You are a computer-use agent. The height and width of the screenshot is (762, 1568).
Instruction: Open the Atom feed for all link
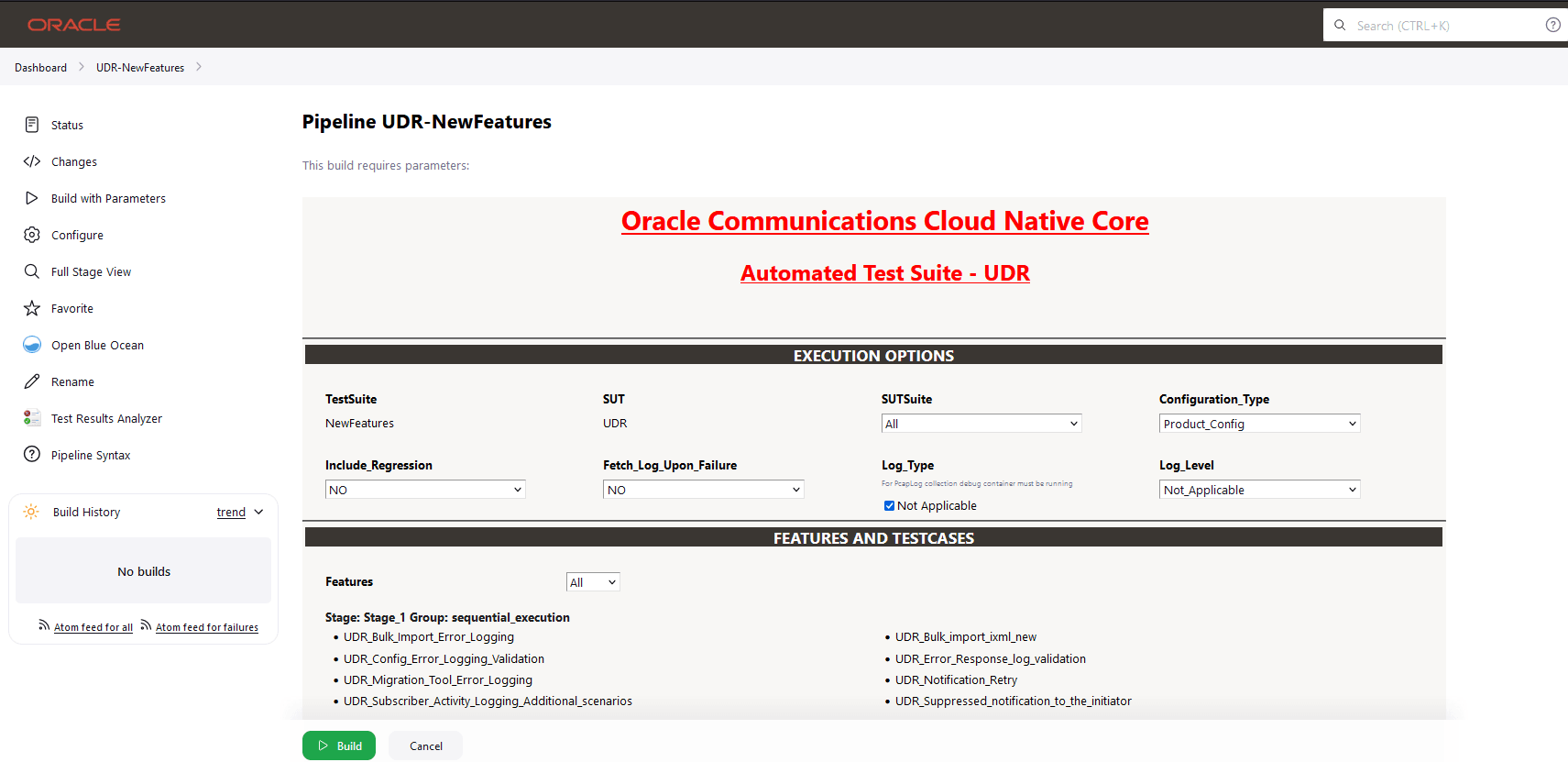[93, 627]
